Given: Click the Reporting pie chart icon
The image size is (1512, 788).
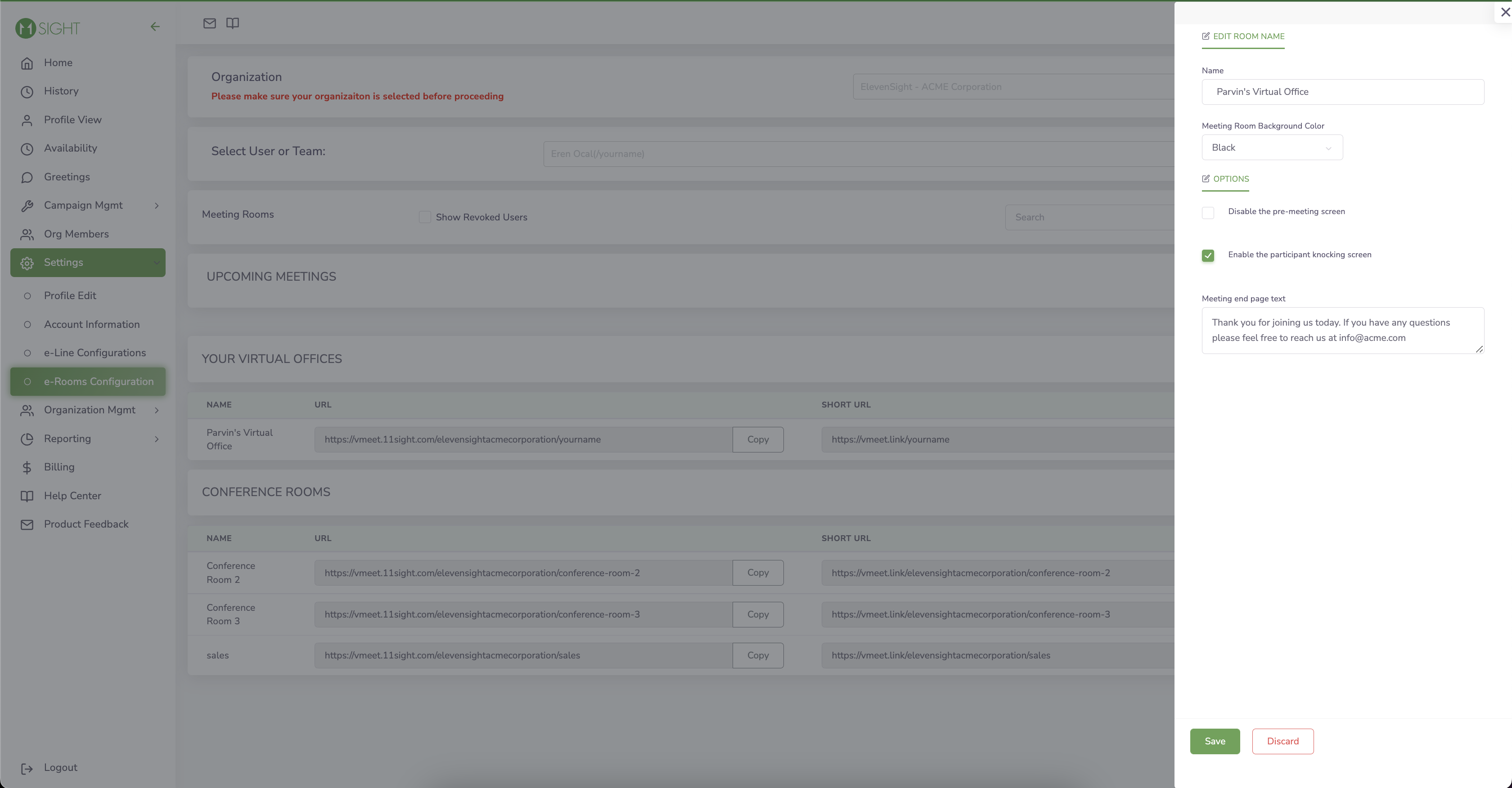Looking at the screenshot, I should pyautogui.click(x=27, y=439).
